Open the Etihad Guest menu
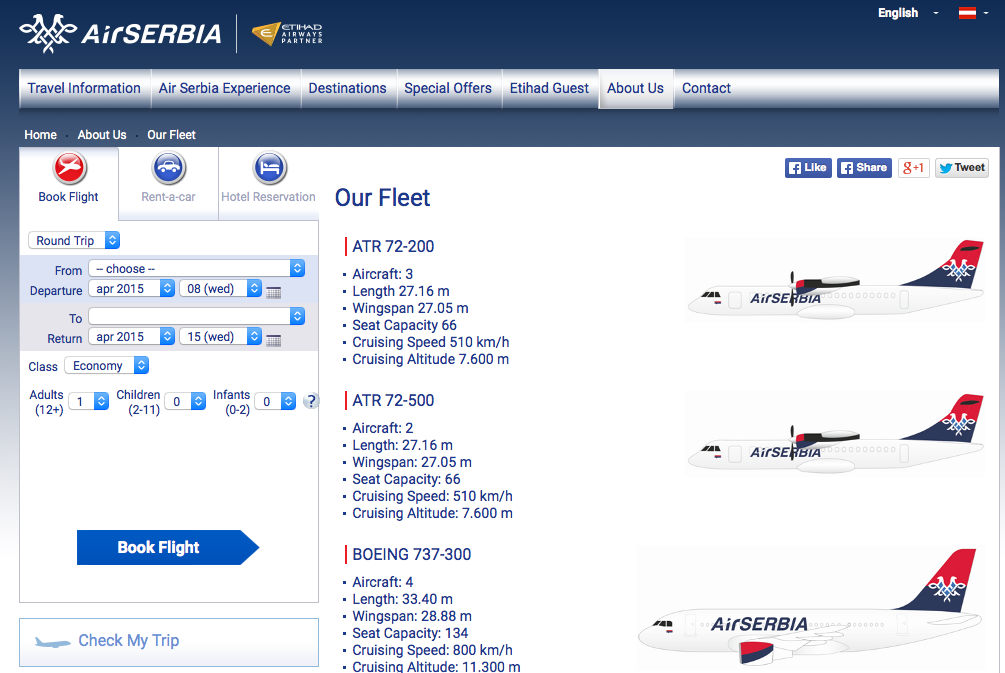1005x673 pixels. point(549,88)
